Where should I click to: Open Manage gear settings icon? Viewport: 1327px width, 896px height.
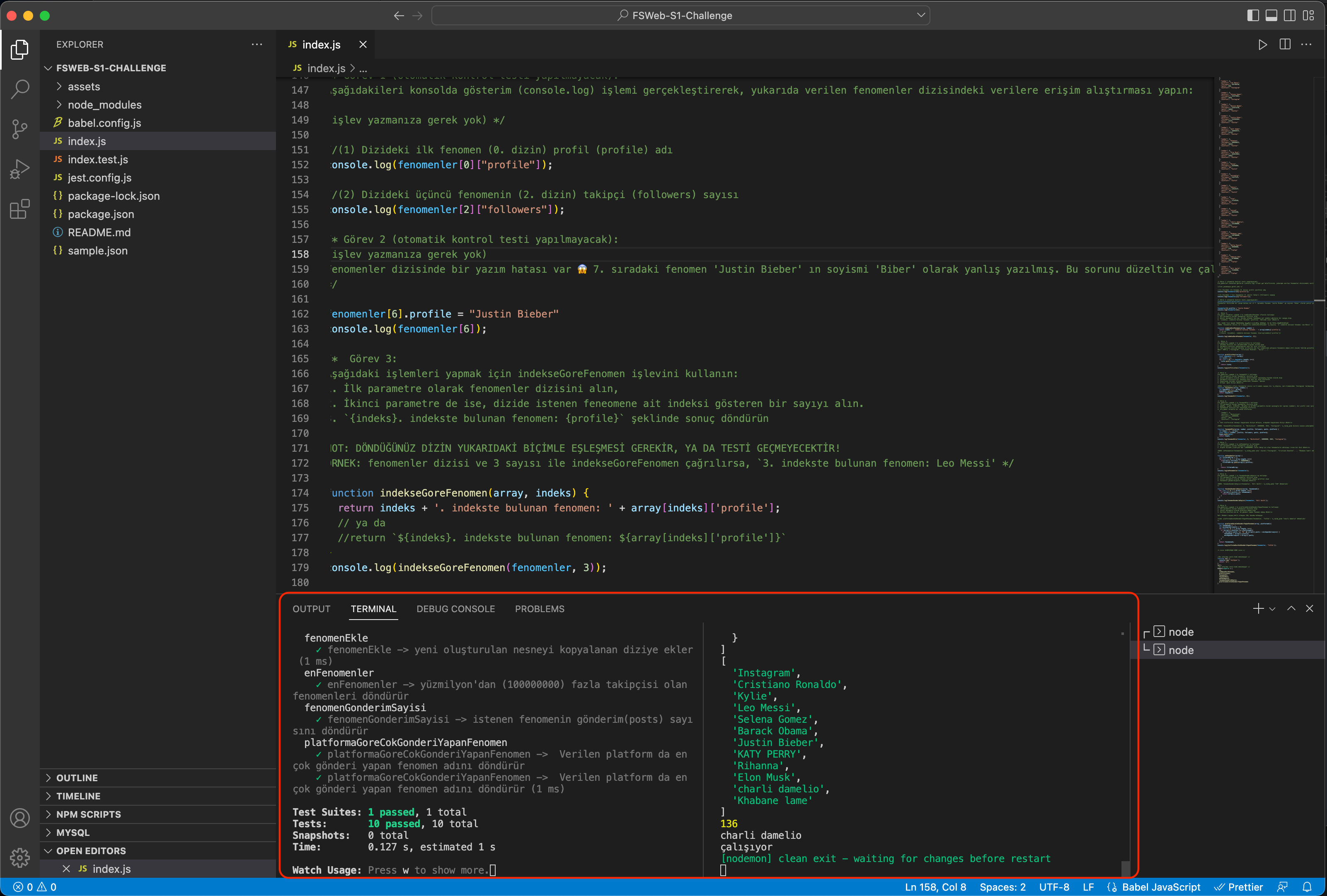coord(20,857)
